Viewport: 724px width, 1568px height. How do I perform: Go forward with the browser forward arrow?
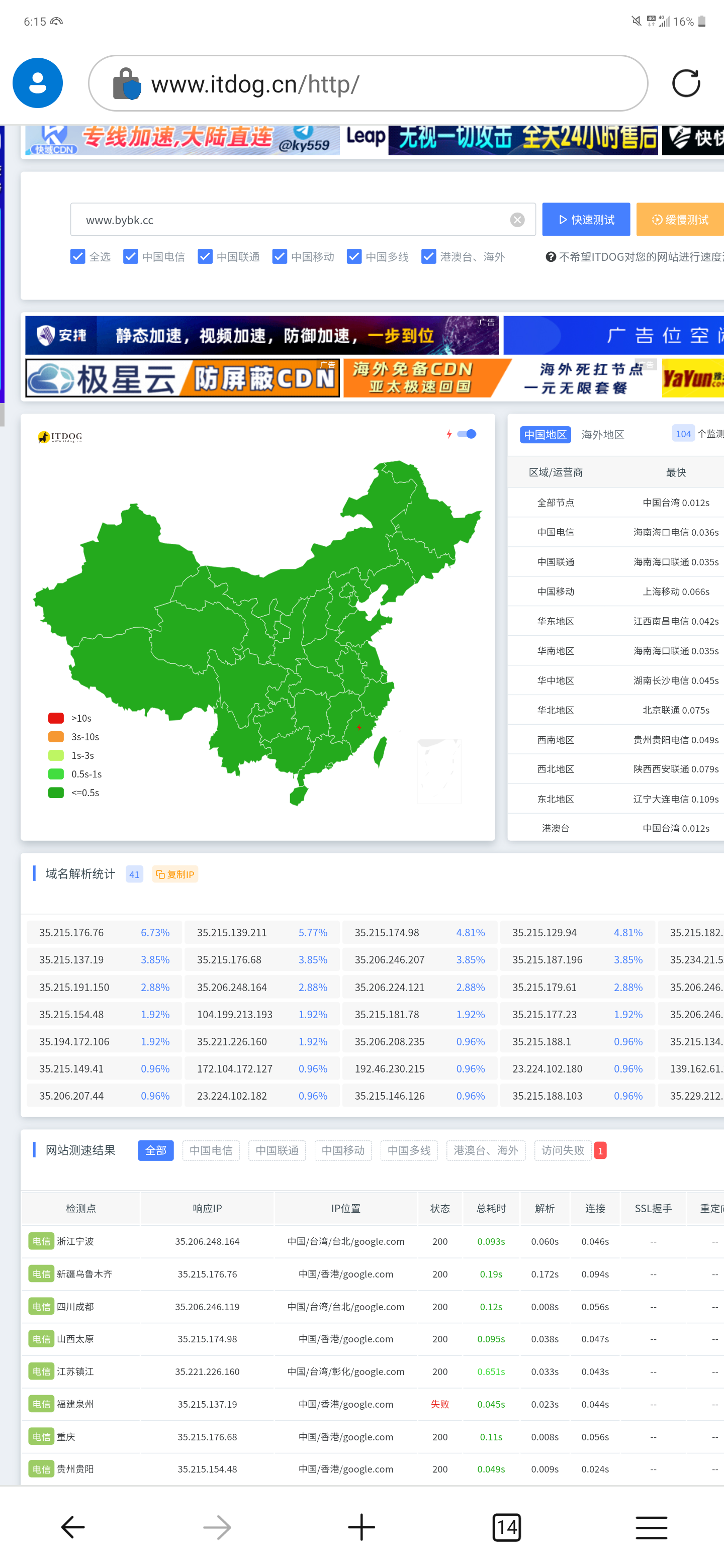coord(217,1527)
